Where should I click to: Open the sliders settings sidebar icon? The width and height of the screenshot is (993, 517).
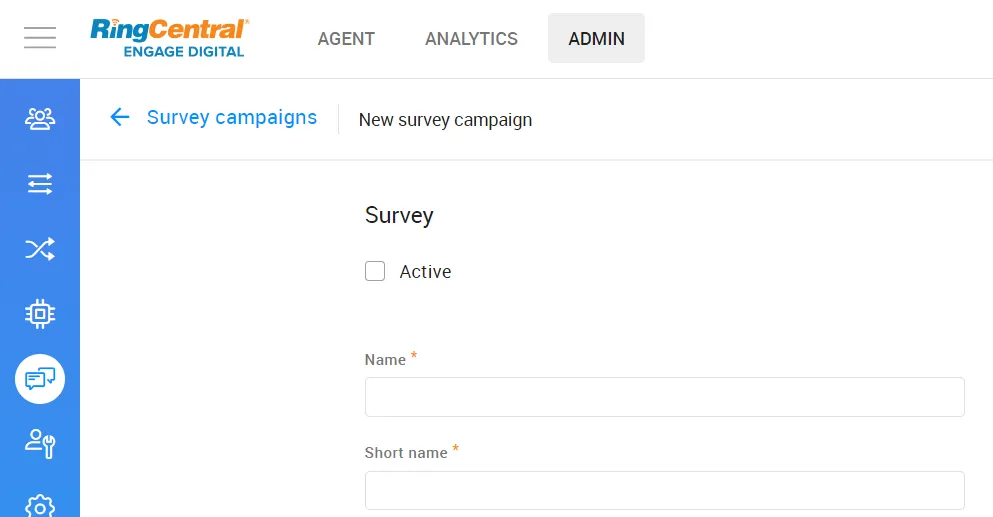[40, 184]
